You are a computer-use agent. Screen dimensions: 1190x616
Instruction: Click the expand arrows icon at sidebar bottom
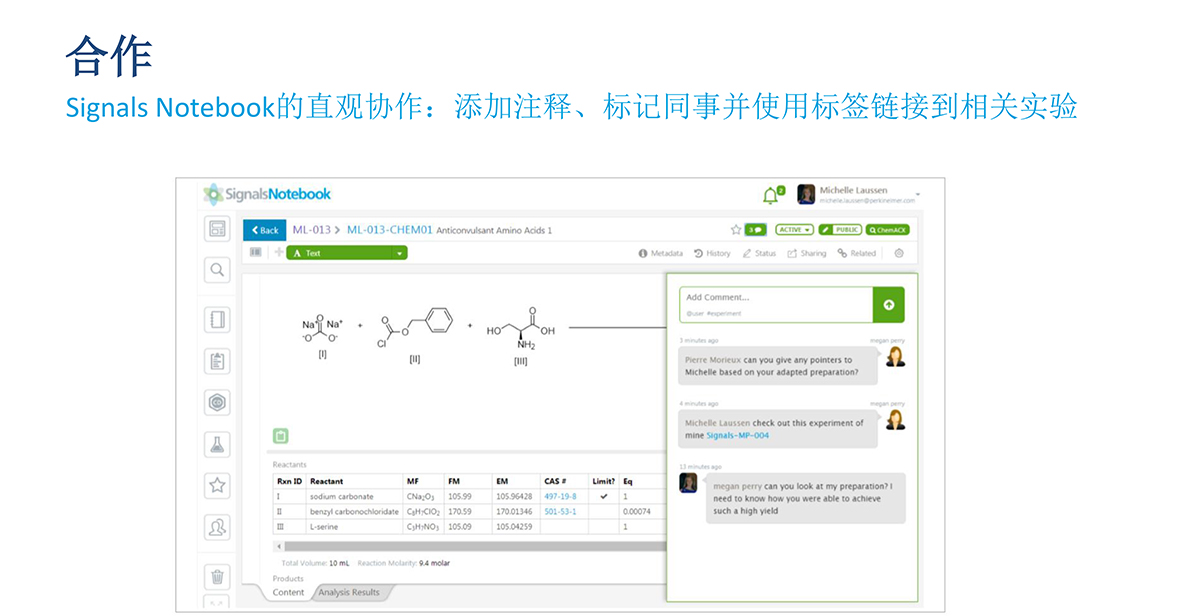point(217,604)
